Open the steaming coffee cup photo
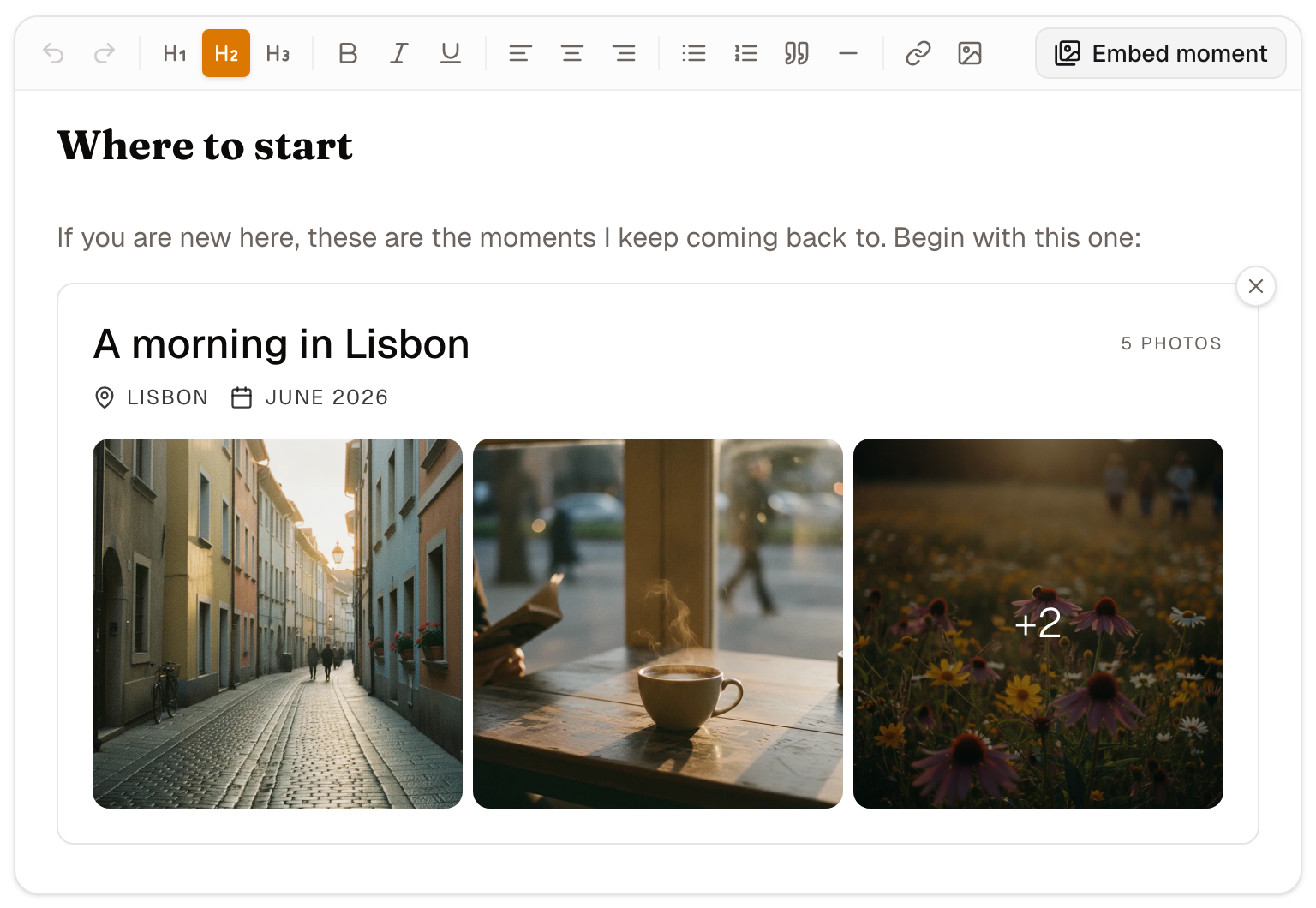Image resolution: width=1316 pixels, height=908 pixels. point(658,624)
